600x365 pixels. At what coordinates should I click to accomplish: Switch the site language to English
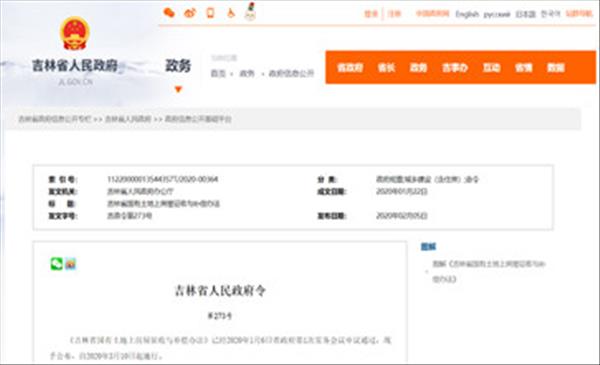click(467, 15)
